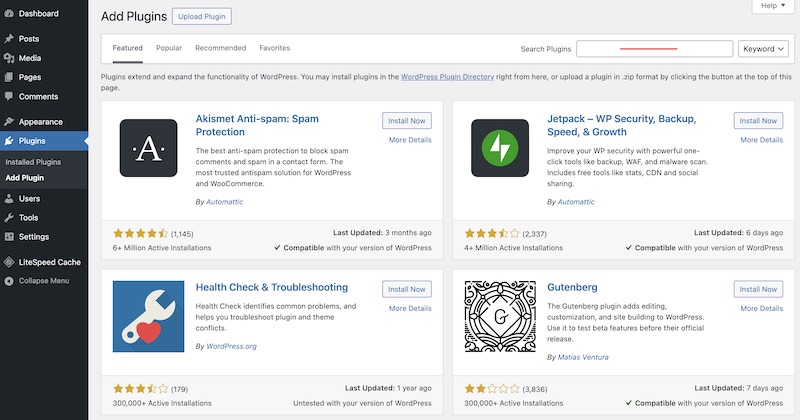Viewport: 800px width, 420px height.
Task: Click the Dashboard gauge icon
Action: (9, 14)
